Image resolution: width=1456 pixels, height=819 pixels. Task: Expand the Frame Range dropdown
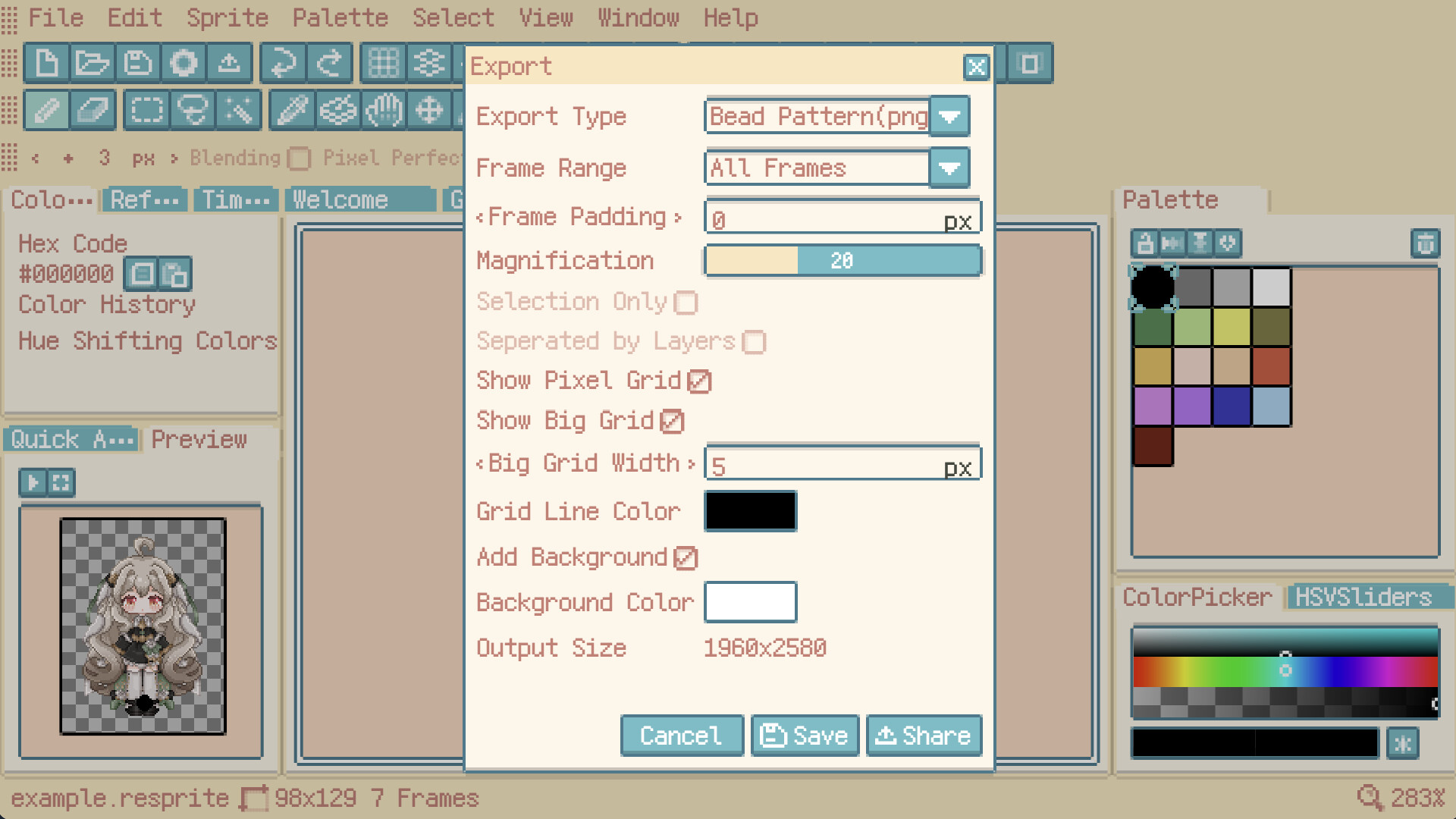[949, 168]
